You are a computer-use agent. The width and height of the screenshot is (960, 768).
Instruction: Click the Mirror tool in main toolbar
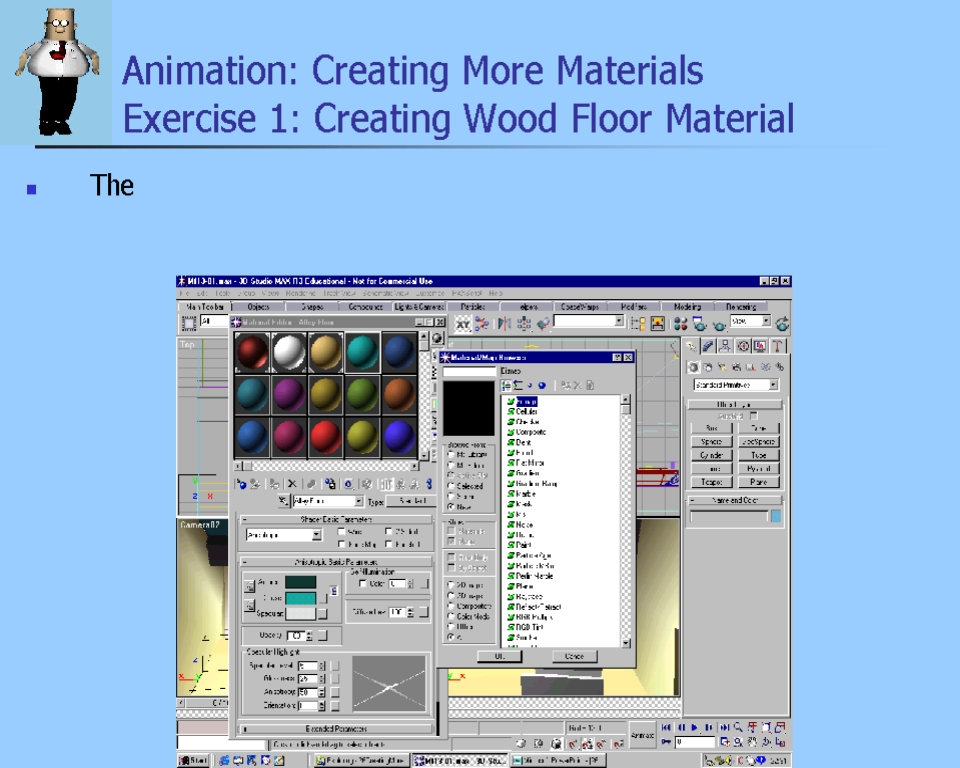pos(503,323)
